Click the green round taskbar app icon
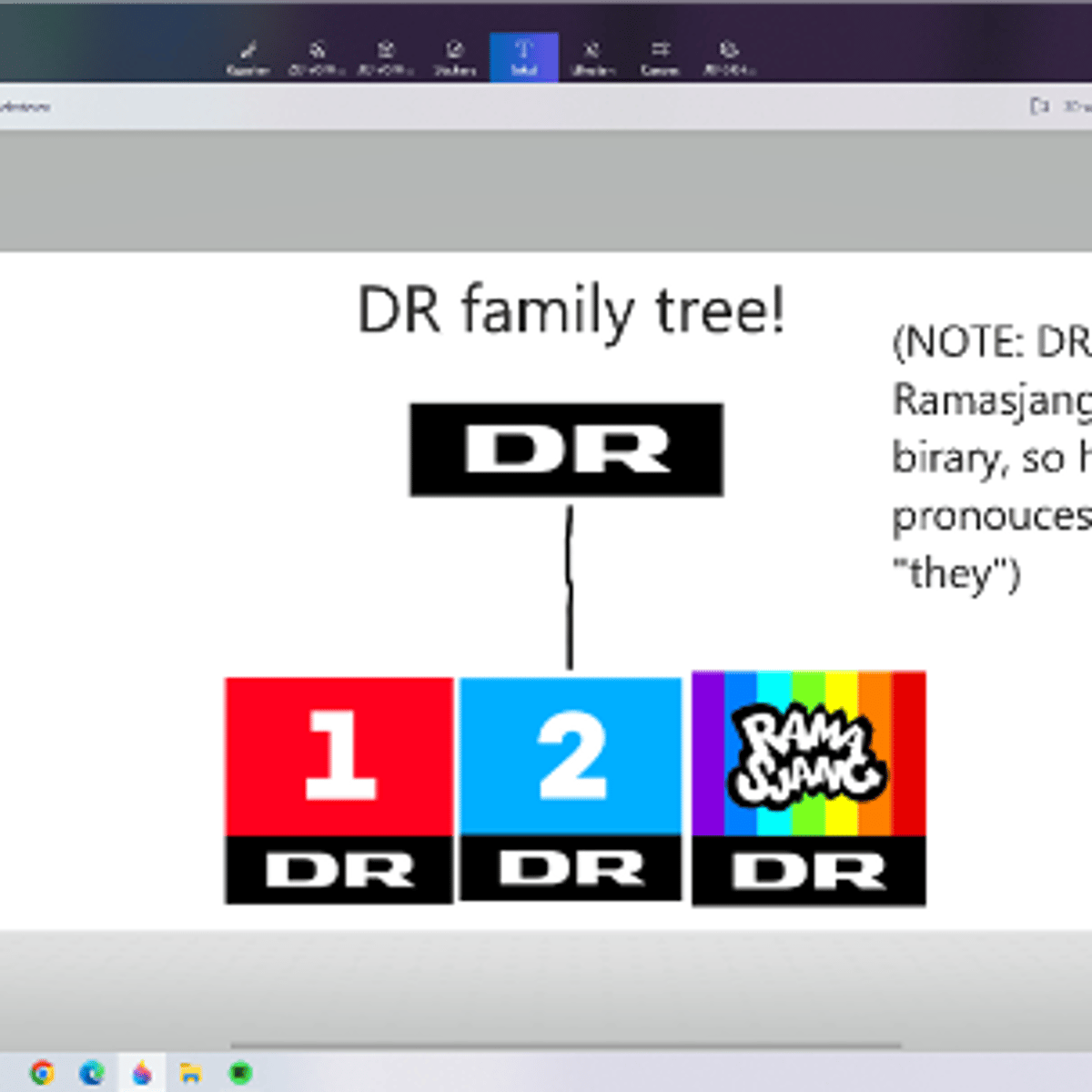Viewport: 1092px width, 1092px height. (240, 1073)
